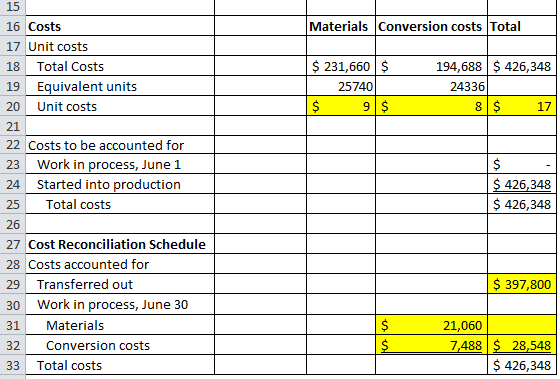Select row header 16
The width and height of the screenshot is (560, 379).
12,26
